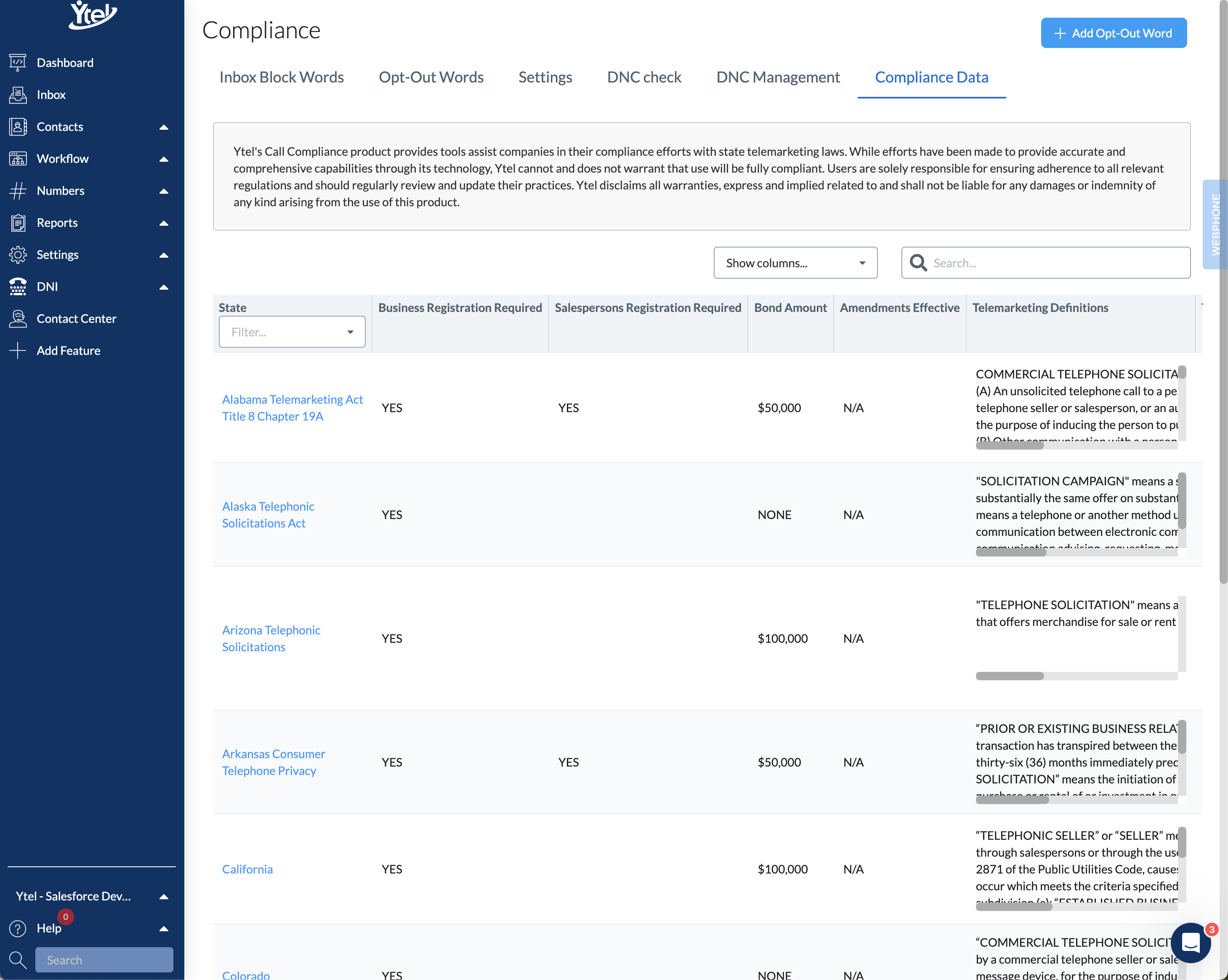Screen dimensions: 1228x980
Task: Open Inbox via its sidebar icon
Action: click(18, 95)
